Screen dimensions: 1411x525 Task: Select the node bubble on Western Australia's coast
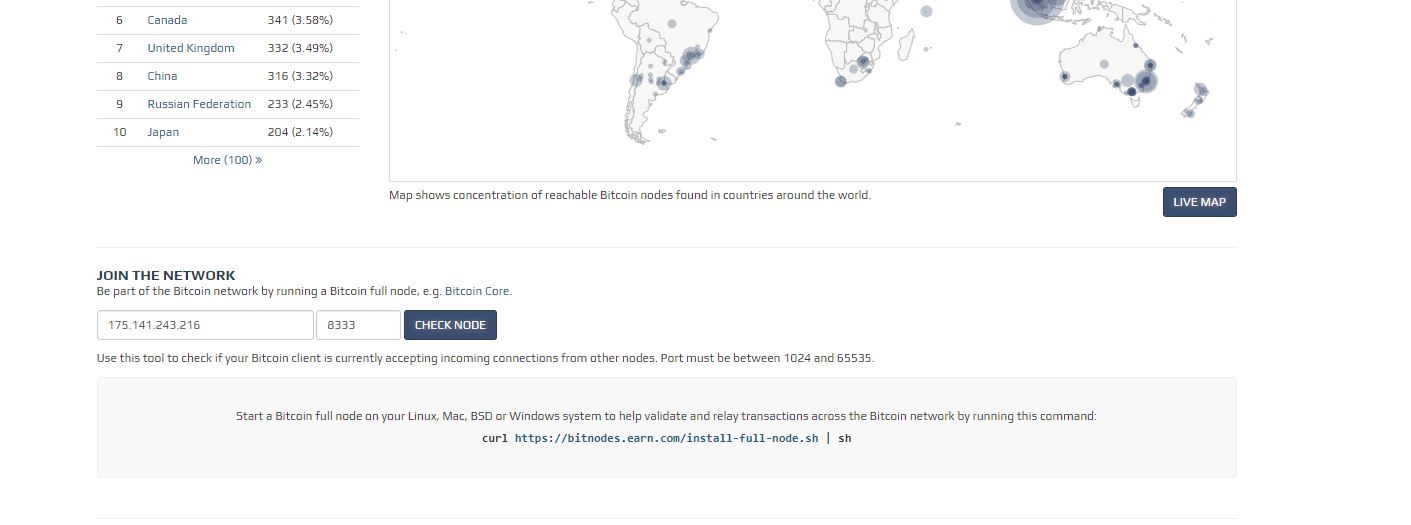click(1065, 76)
